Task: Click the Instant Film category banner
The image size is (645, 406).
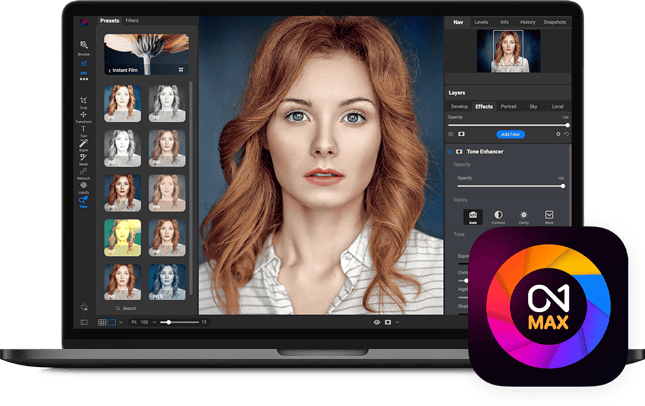Action: tap(146, 54)
